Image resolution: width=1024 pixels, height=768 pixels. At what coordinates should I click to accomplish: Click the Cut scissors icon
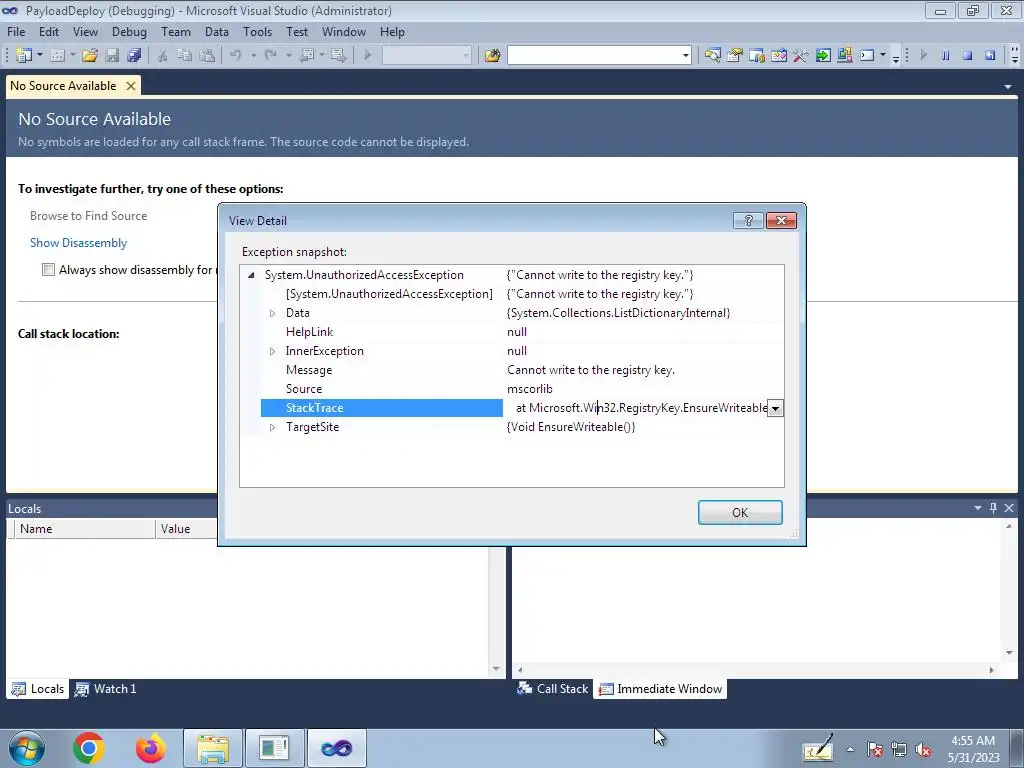click(x=163, y=56)
